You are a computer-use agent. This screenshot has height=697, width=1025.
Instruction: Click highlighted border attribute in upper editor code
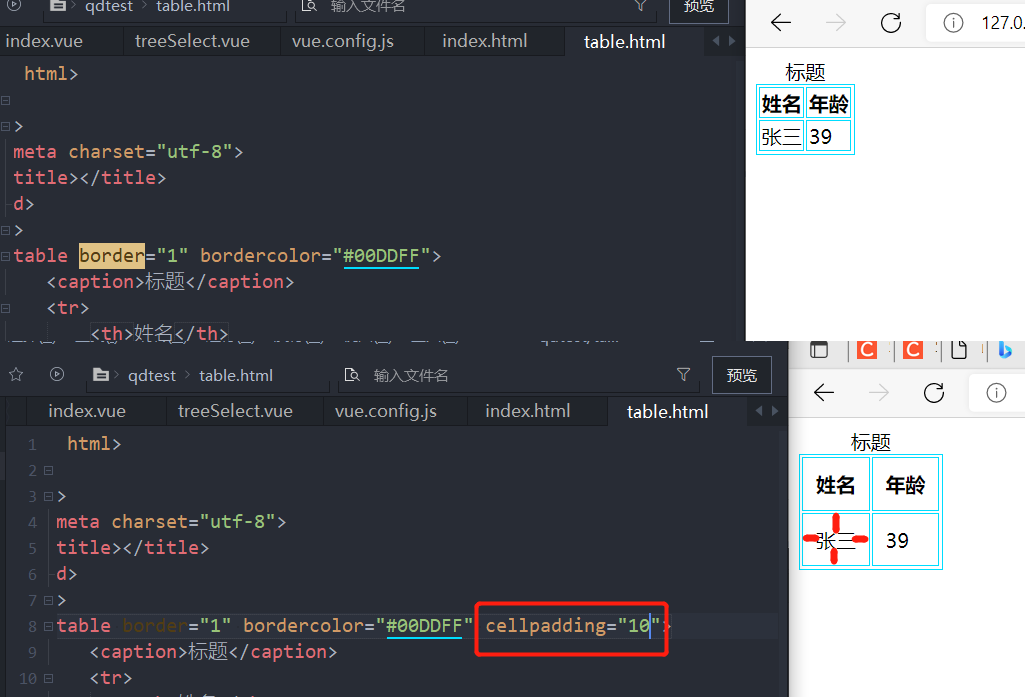click(112, 256)
